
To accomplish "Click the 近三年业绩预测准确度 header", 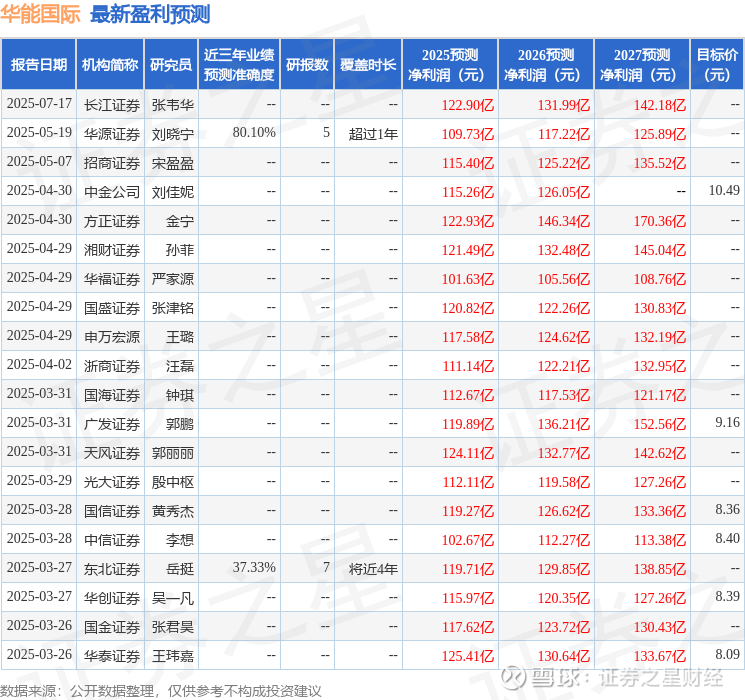I will point(239,65).
